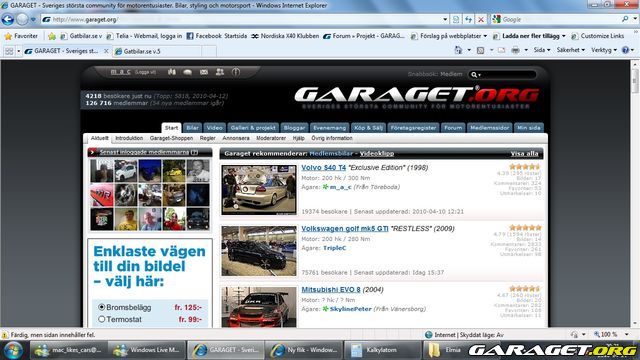Screen dimensions: 640x360
Task: Click Senast inloggade medlemmarna heading link
Action: point(144,152)
